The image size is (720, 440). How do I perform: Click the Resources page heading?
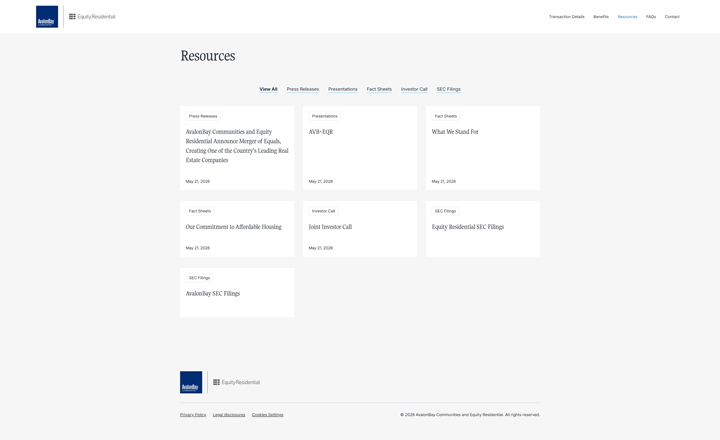(208, 56)
